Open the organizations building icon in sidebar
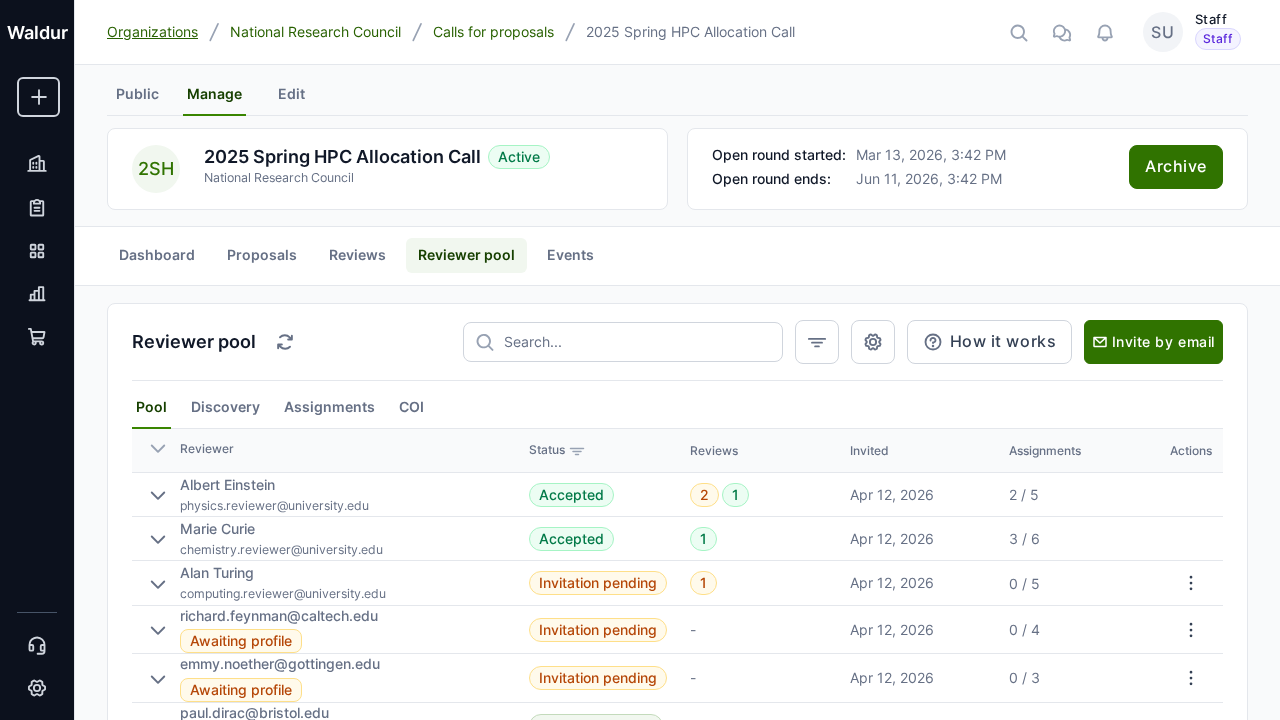 (37, 164)
